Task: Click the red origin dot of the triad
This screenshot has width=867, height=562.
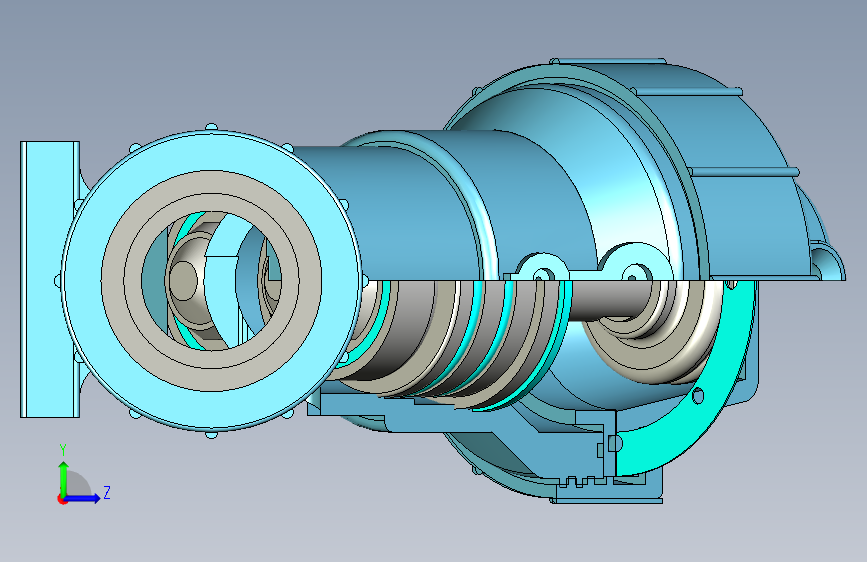Action: click(x=62, y=499)
